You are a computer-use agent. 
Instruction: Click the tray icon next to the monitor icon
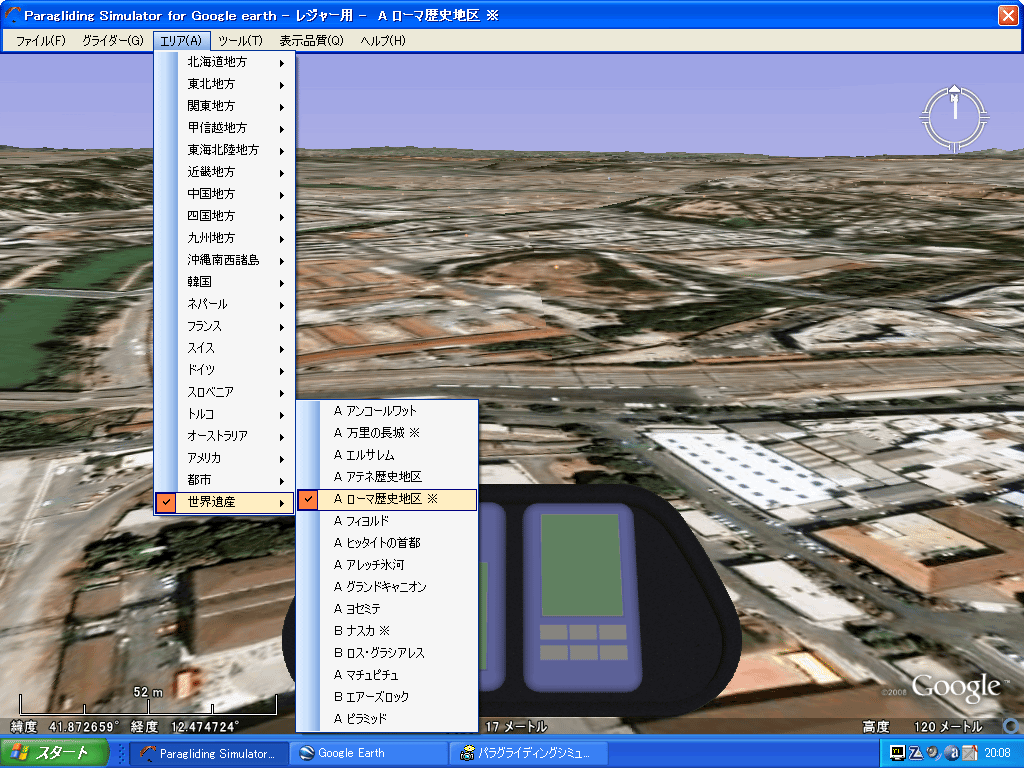(916, 754)
